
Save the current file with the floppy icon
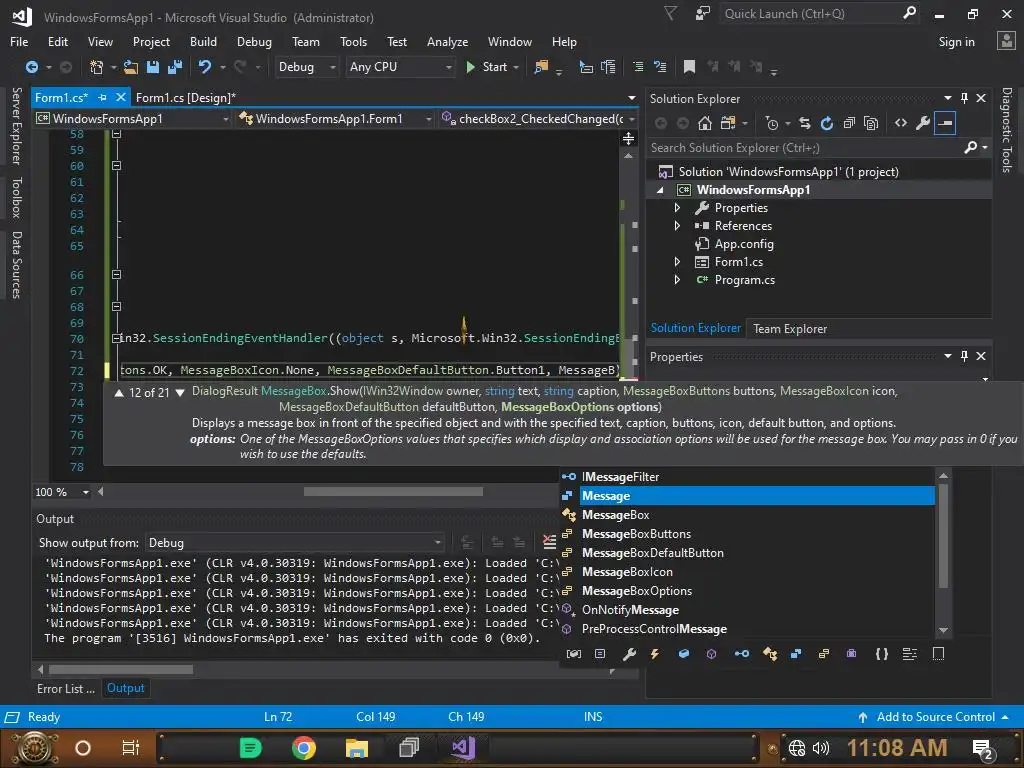(x=153, y=67)
